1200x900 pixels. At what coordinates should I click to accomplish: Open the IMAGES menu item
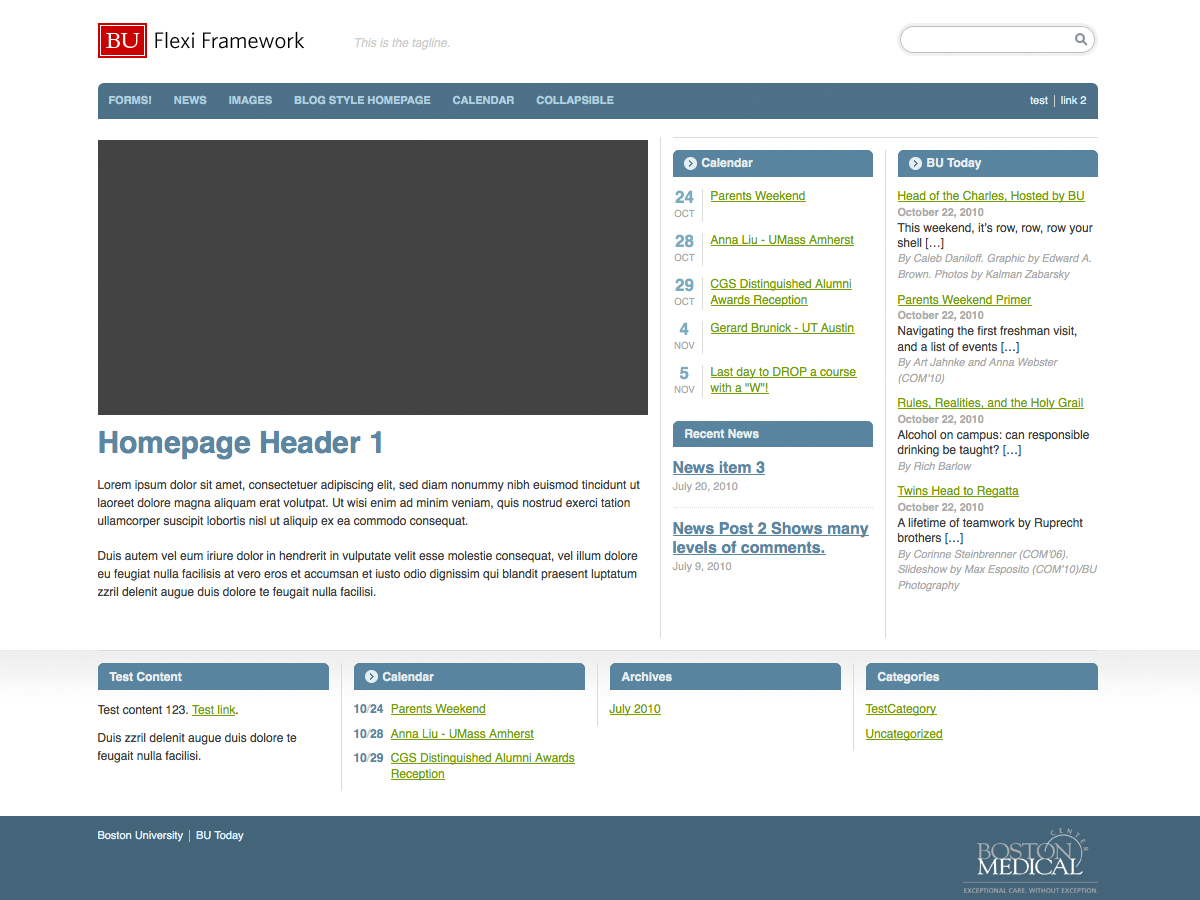coord(250,100)
